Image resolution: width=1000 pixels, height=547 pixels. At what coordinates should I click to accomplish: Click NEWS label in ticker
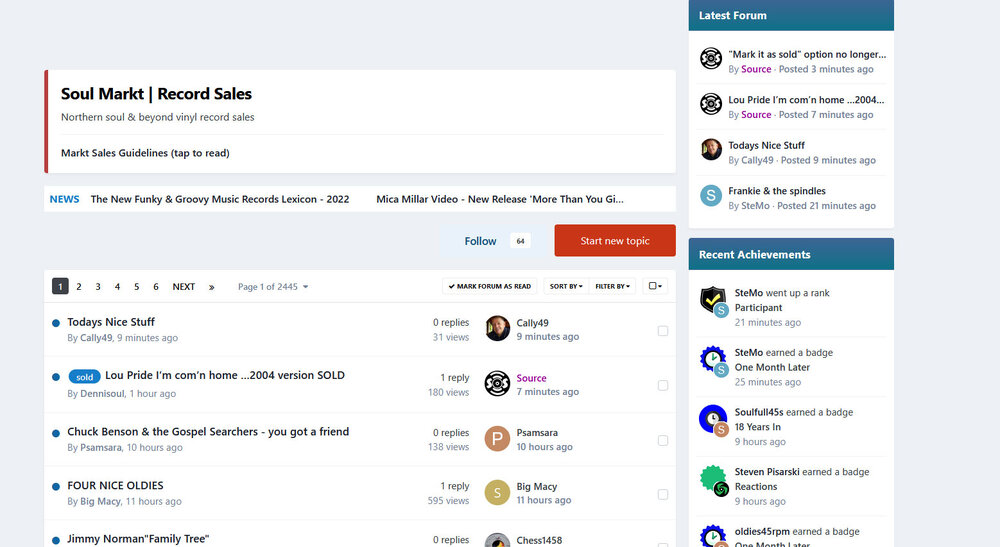(x=64, y=199)
